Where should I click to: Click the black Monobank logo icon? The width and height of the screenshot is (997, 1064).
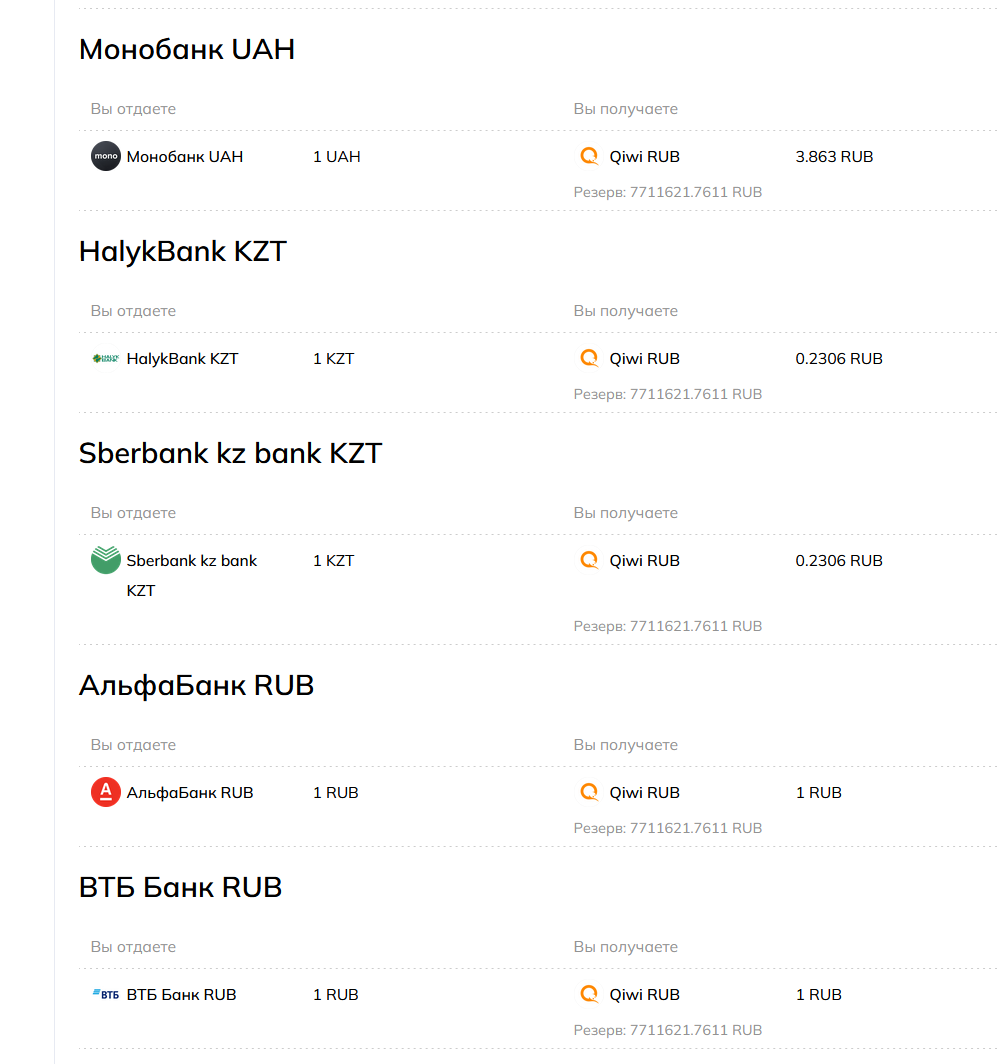coord(106,157)
